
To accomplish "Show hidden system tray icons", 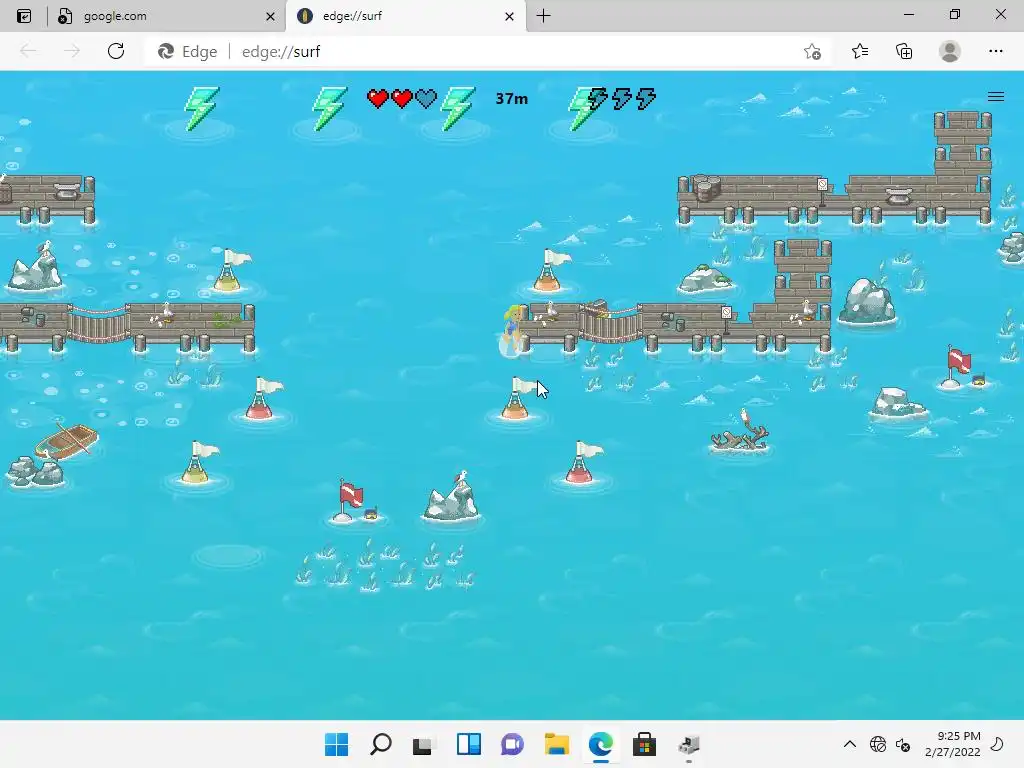I will click(850, 744).
